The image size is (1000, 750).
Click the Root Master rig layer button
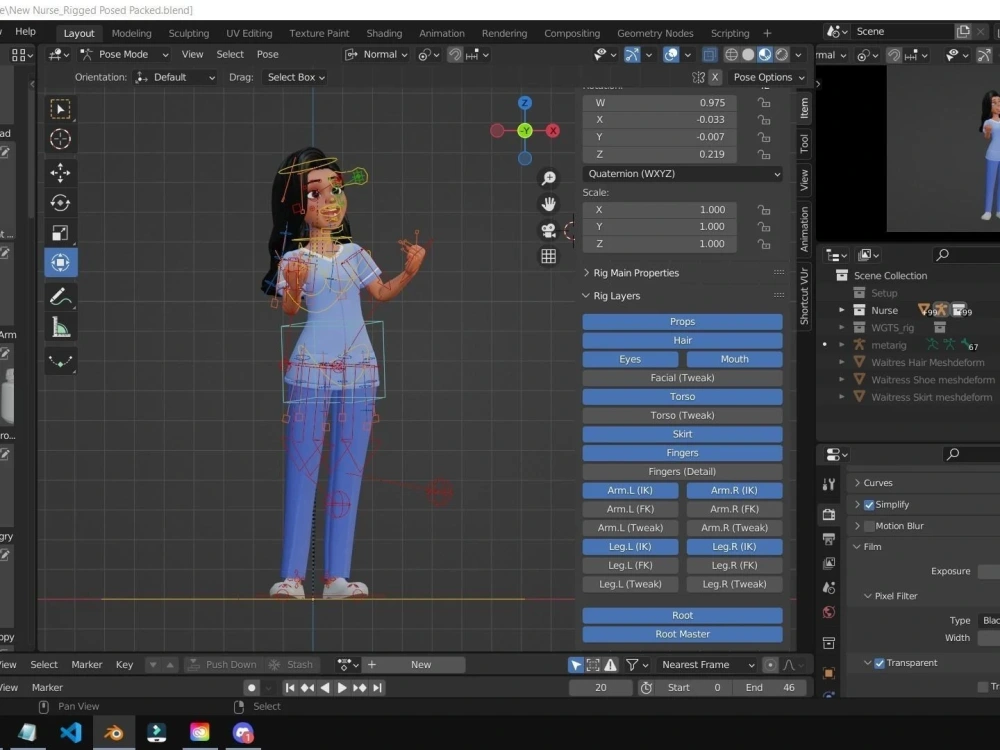(682, 635)
